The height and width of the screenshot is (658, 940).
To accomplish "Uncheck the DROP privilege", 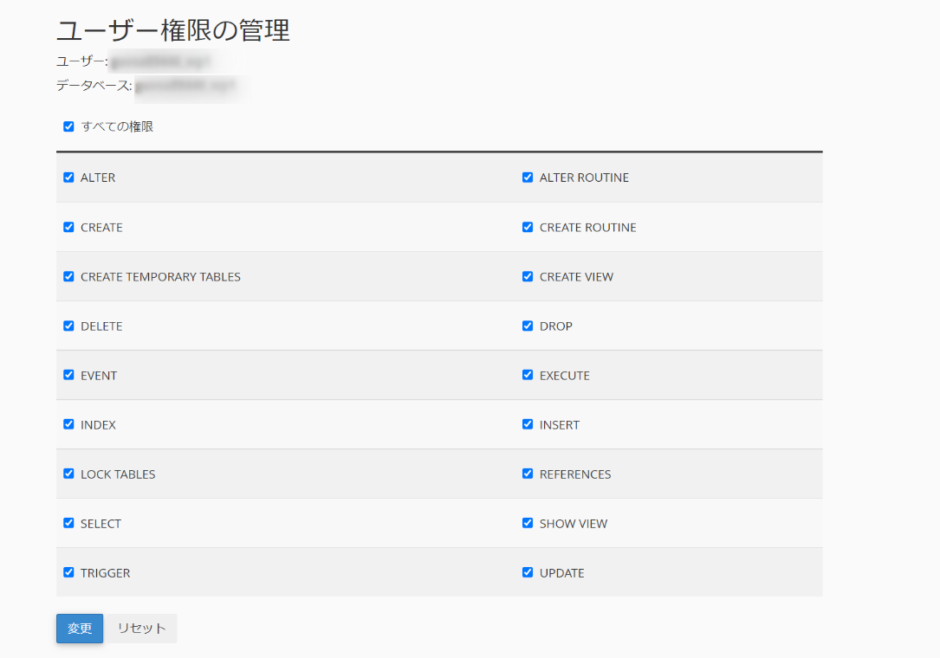I will coord(528,326).
